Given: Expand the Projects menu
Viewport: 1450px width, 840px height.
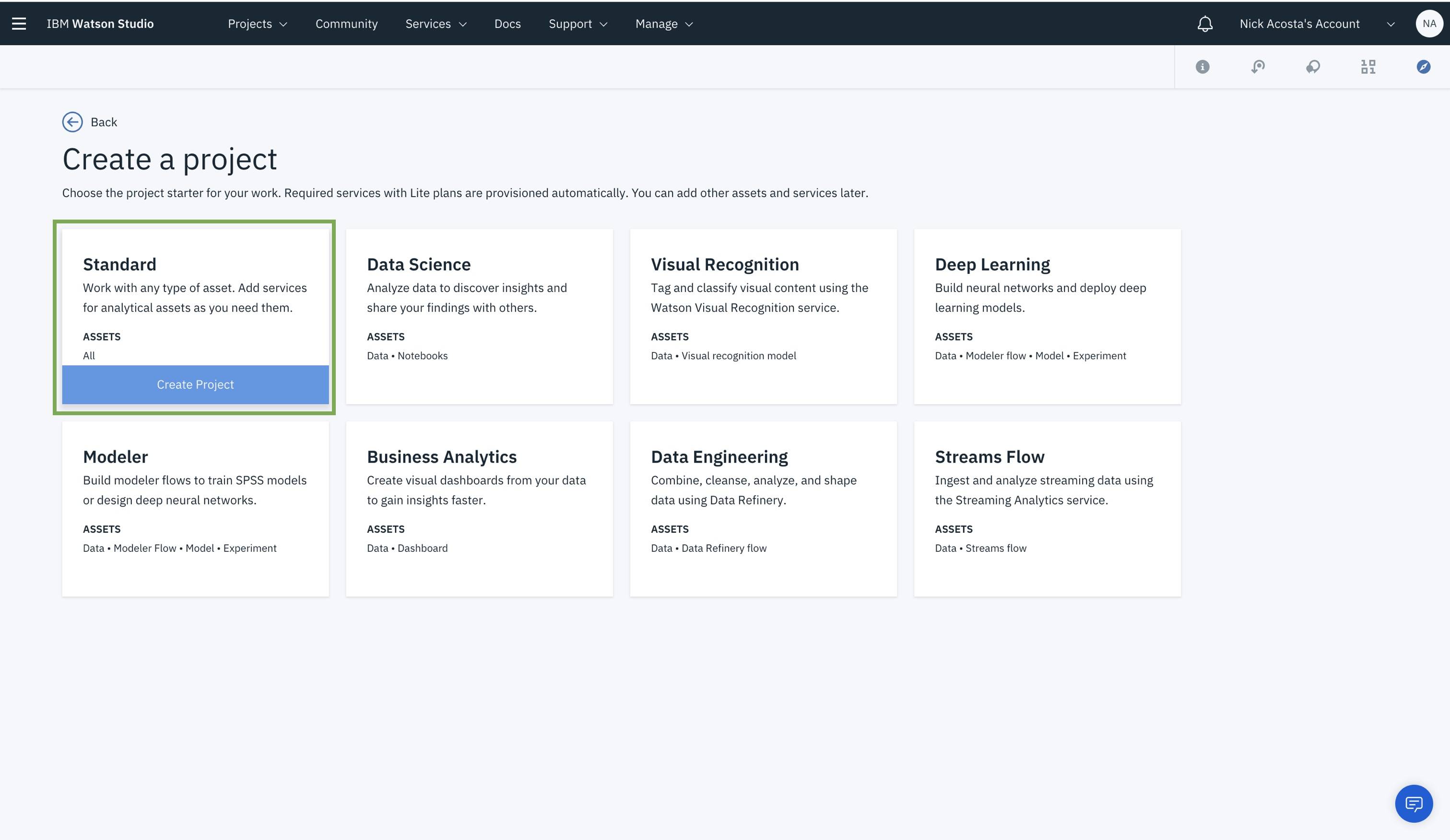Looking at the screenshot, I should [257, 23].
